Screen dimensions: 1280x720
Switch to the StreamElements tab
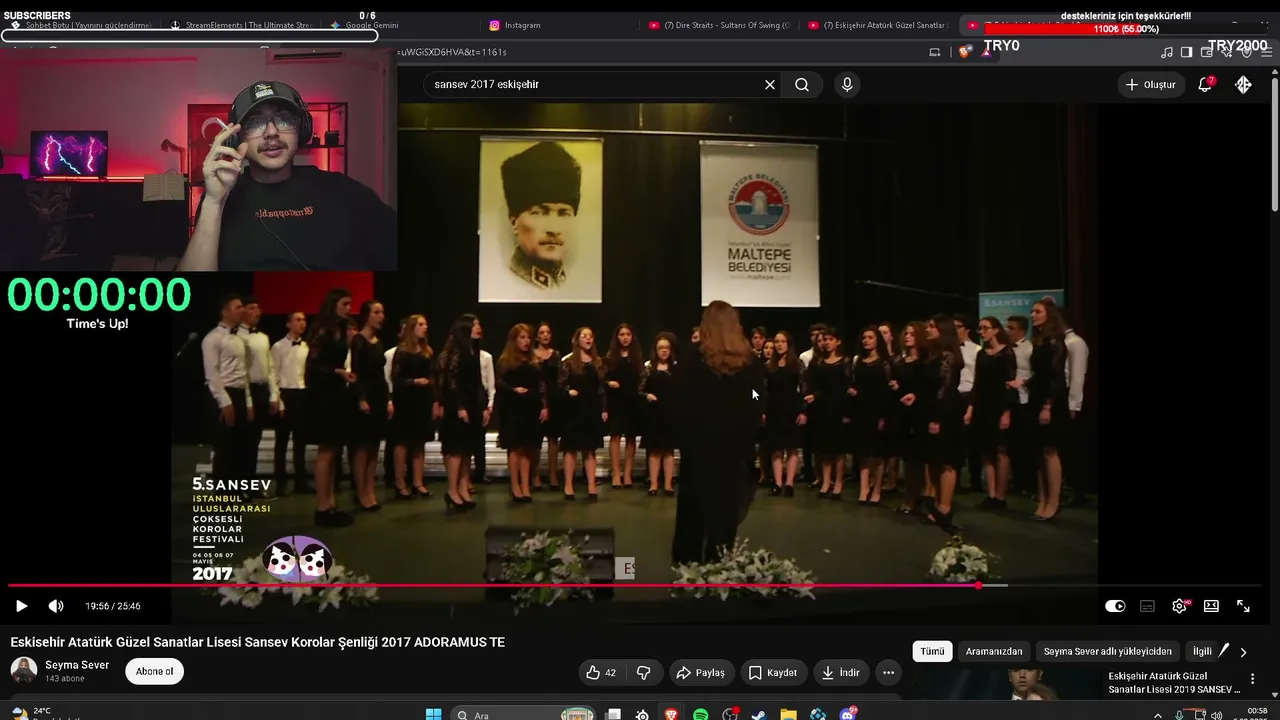[243, 25]
